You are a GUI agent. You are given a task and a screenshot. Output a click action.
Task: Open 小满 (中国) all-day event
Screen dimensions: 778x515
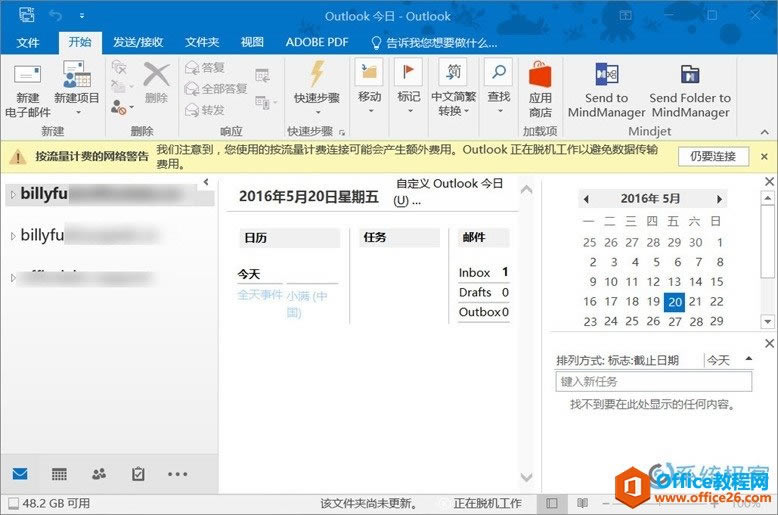coord(307,304)
